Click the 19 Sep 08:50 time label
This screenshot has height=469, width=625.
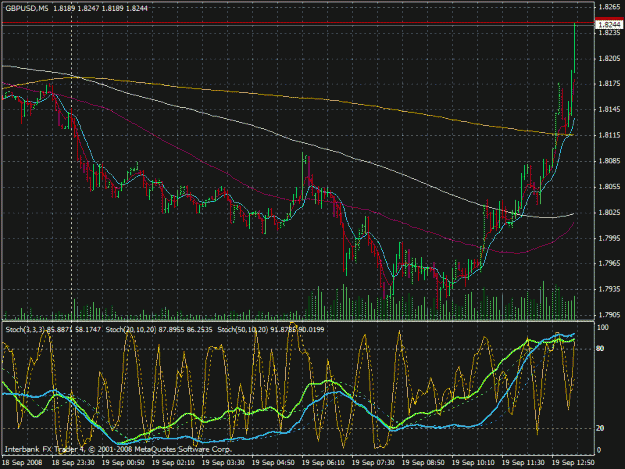[423, 463]
